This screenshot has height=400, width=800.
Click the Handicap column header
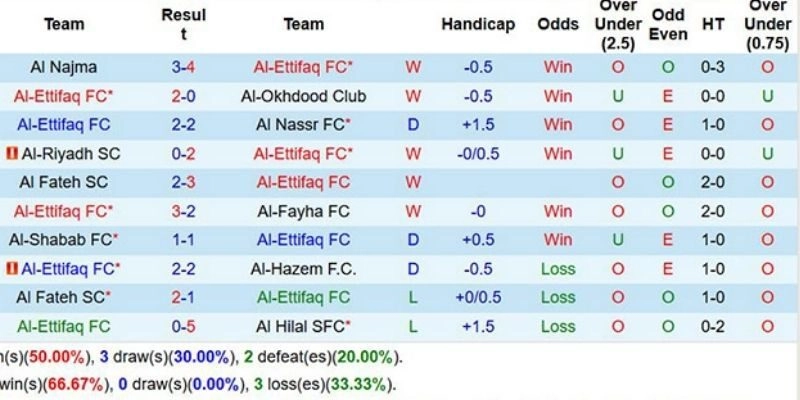click(478, 24)
